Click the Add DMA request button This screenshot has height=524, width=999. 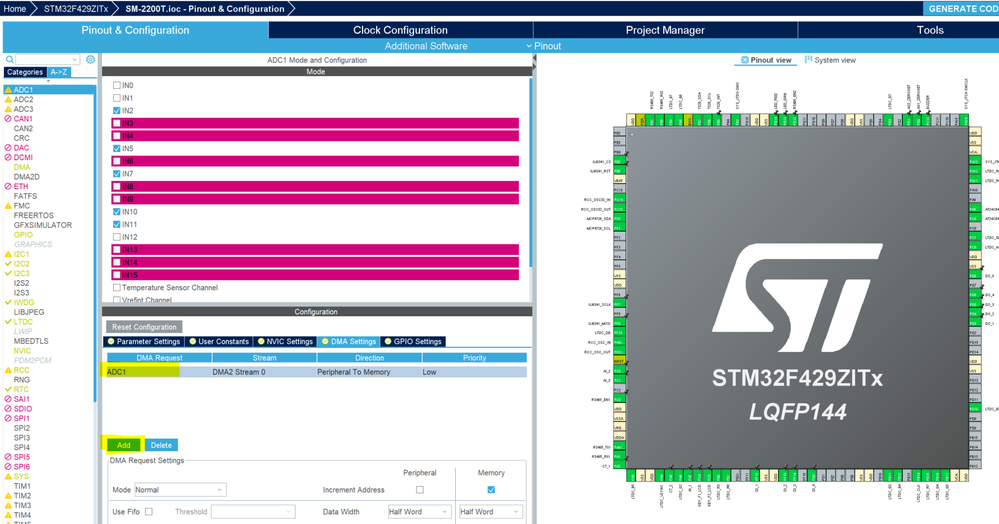click(124, 445)
